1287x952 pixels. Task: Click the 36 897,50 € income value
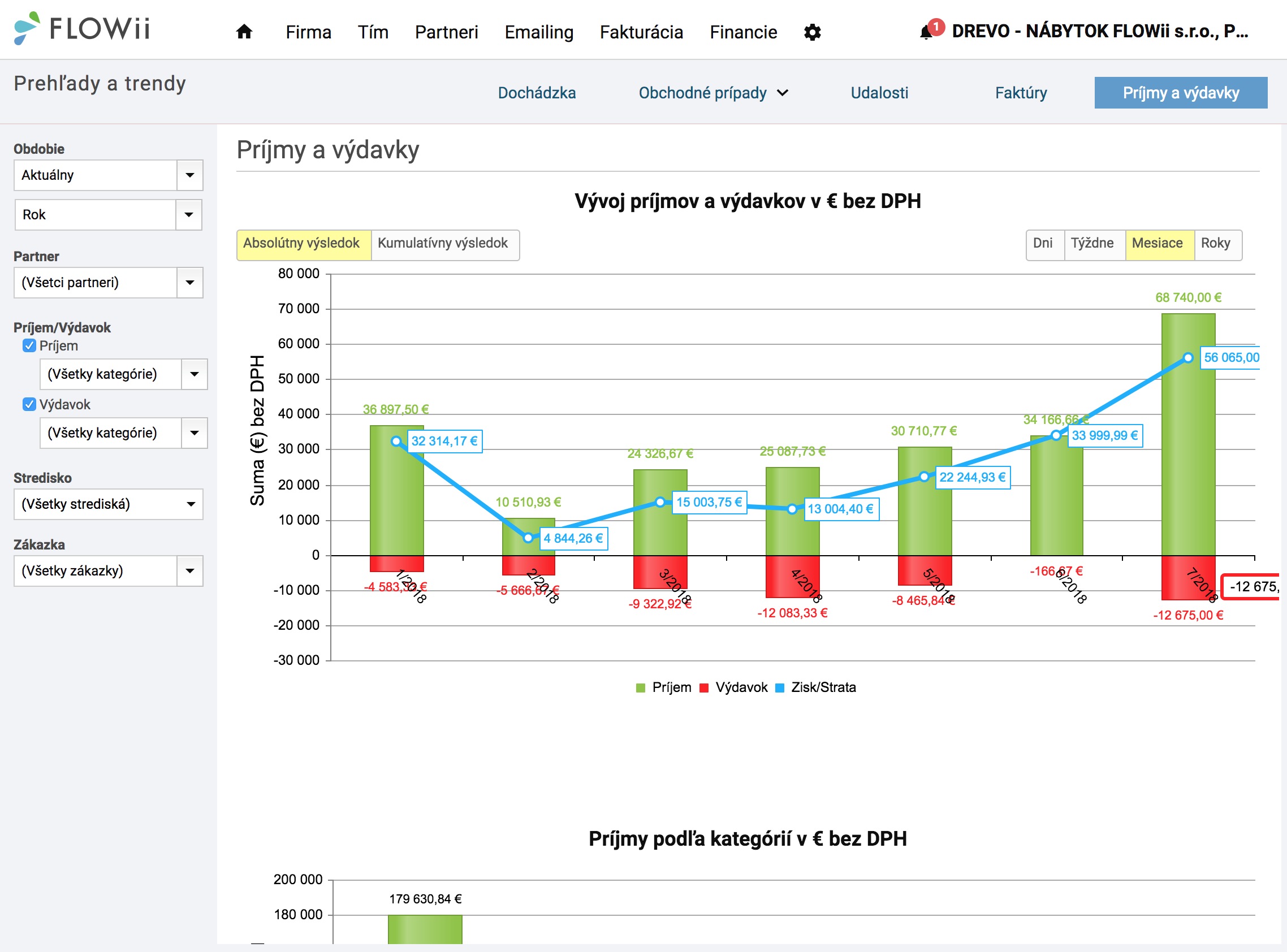pos(396,410)
